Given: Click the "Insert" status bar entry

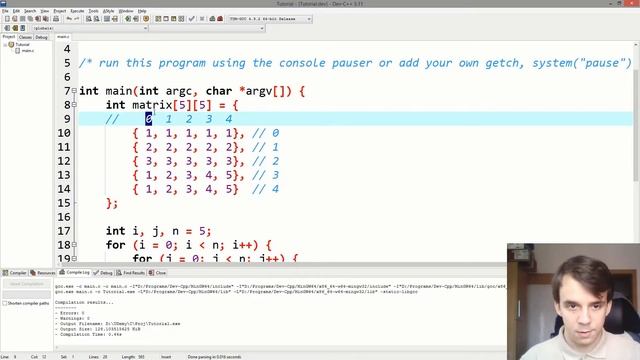Looking at the screenshot, I should [166, 357].
